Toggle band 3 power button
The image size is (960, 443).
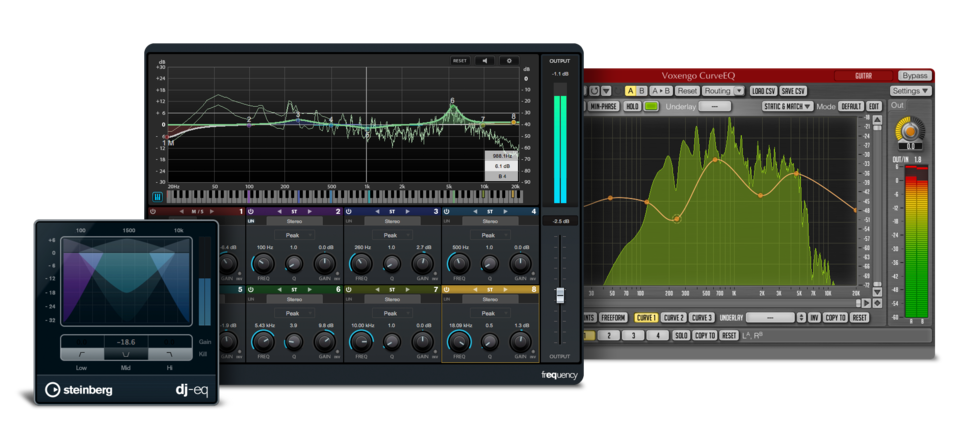click(349, 211)
